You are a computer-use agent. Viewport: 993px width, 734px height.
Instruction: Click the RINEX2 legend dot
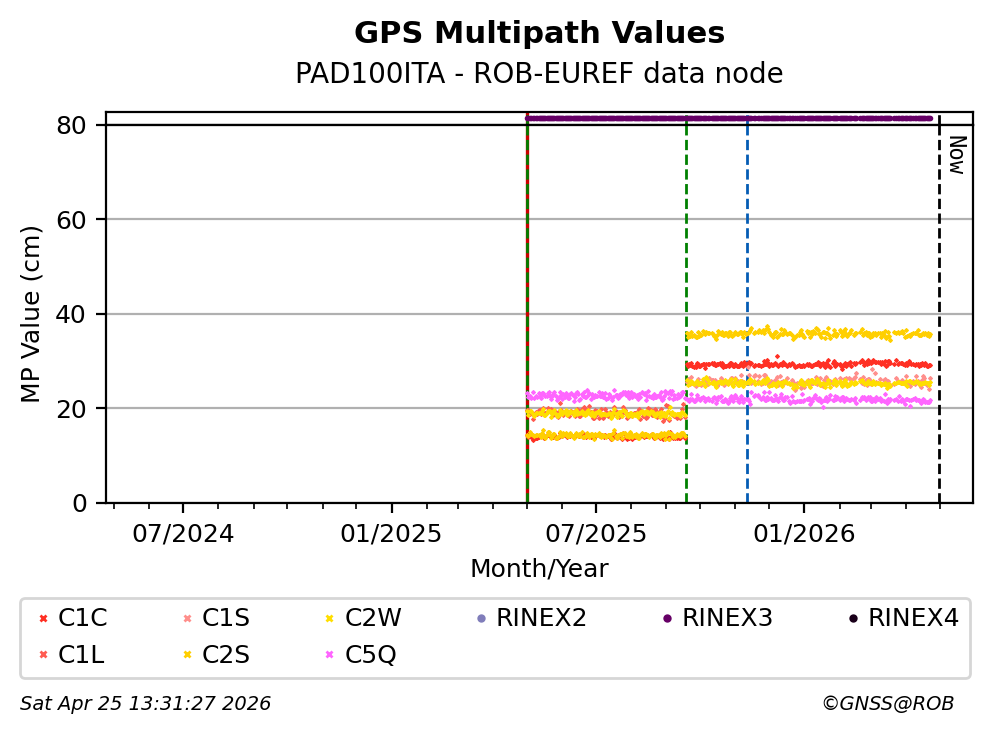tap(481, 619)
